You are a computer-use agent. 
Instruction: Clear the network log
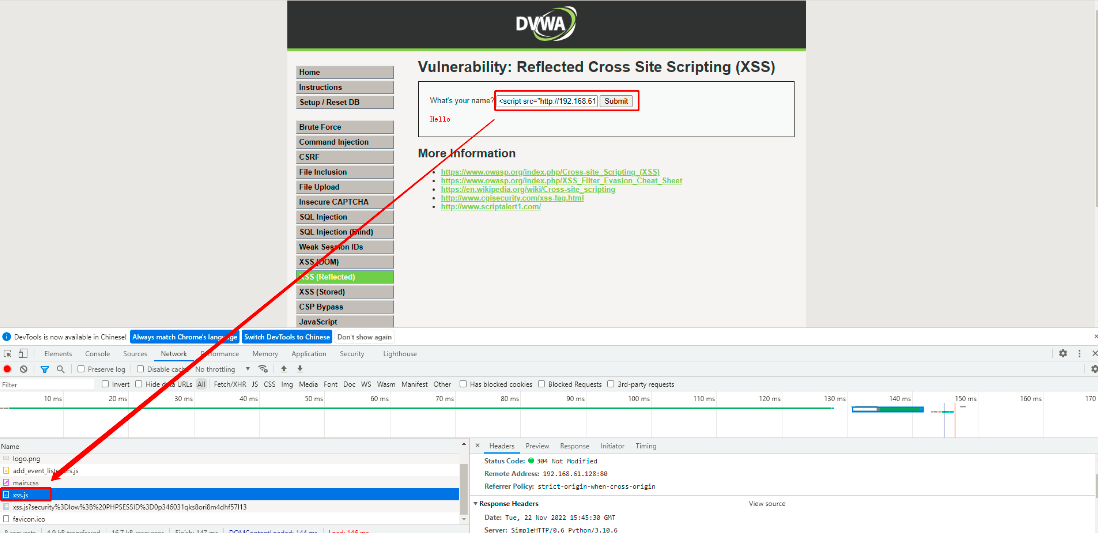[x=24, y=369]
